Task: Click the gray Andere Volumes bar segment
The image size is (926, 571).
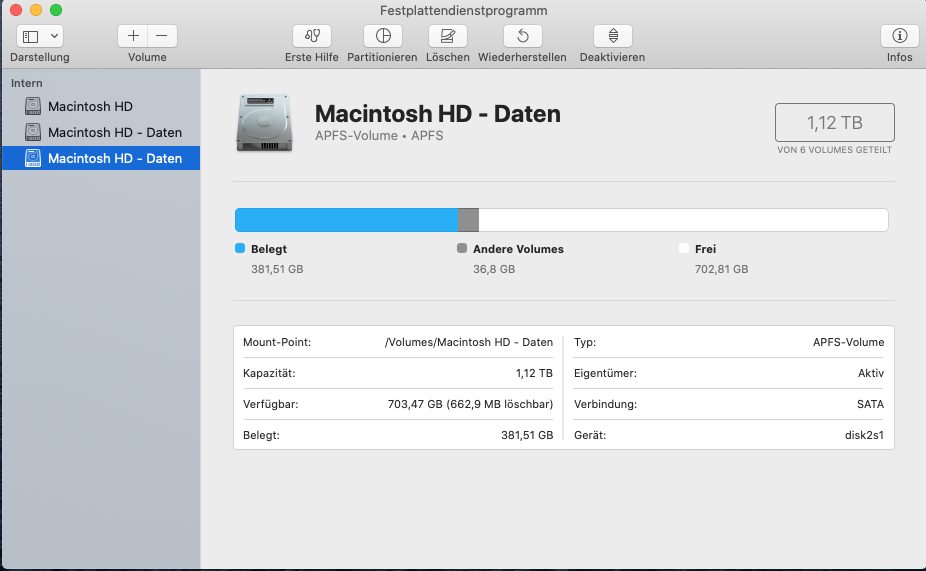Action: point(468,220)
